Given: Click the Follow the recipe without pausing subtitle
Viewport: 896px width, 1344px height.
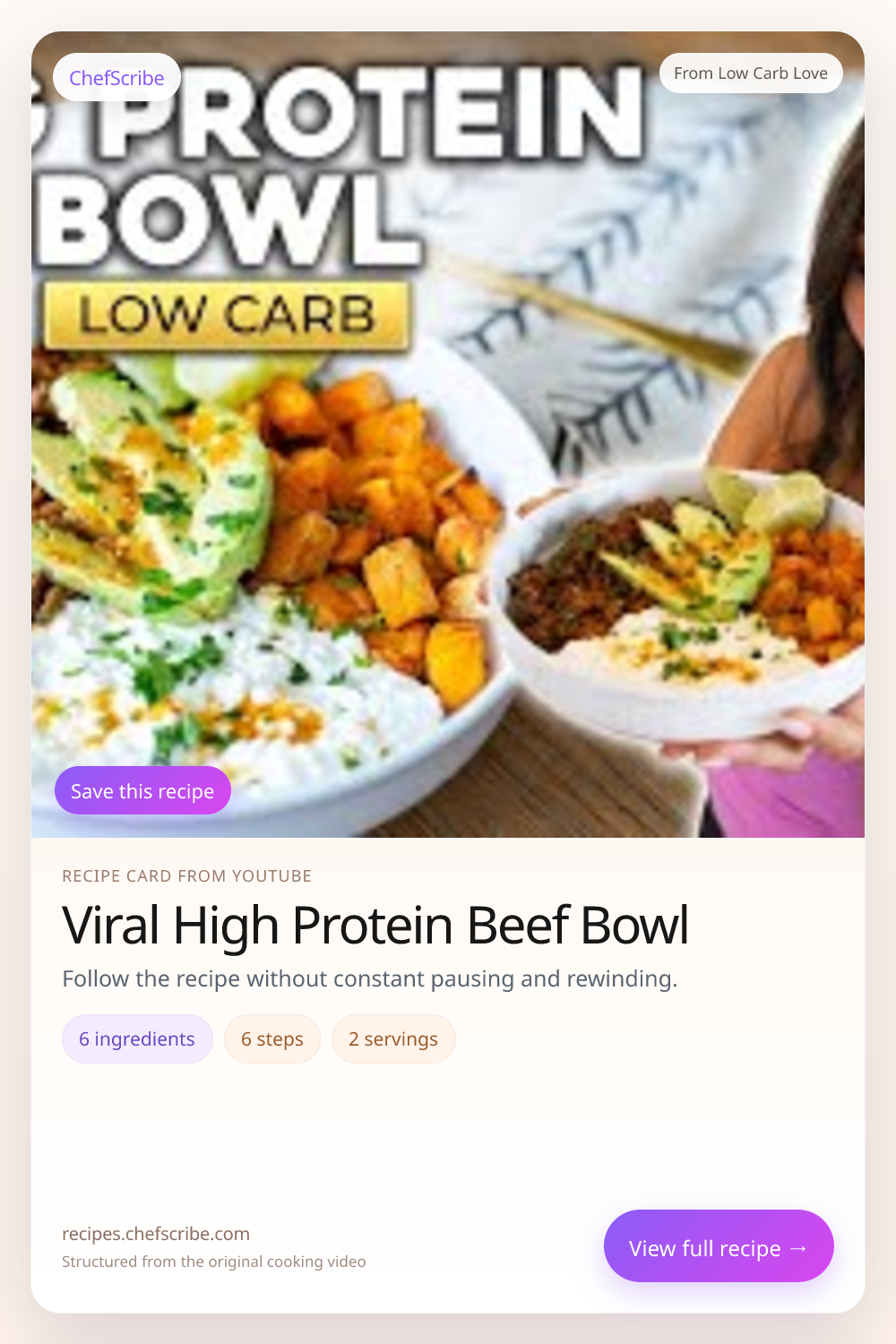Looking at the screenshot, I should point(370,978).
